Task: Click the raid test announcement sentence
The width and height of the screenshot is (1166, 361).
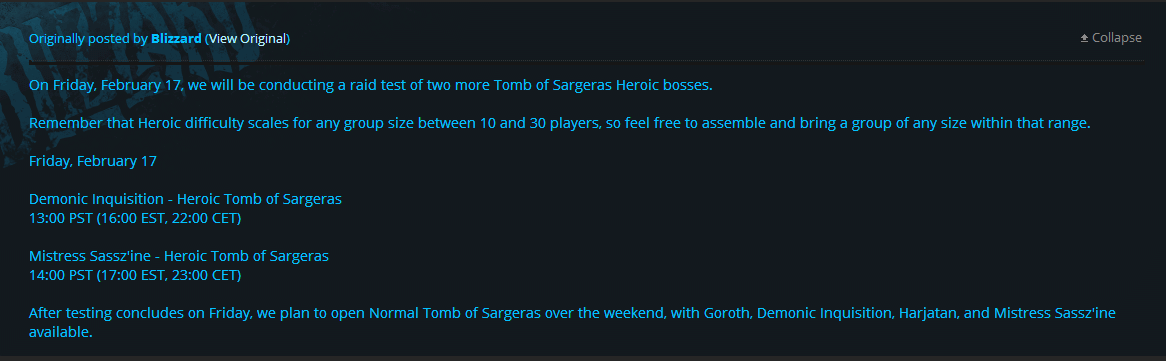Action: (370, 85)
